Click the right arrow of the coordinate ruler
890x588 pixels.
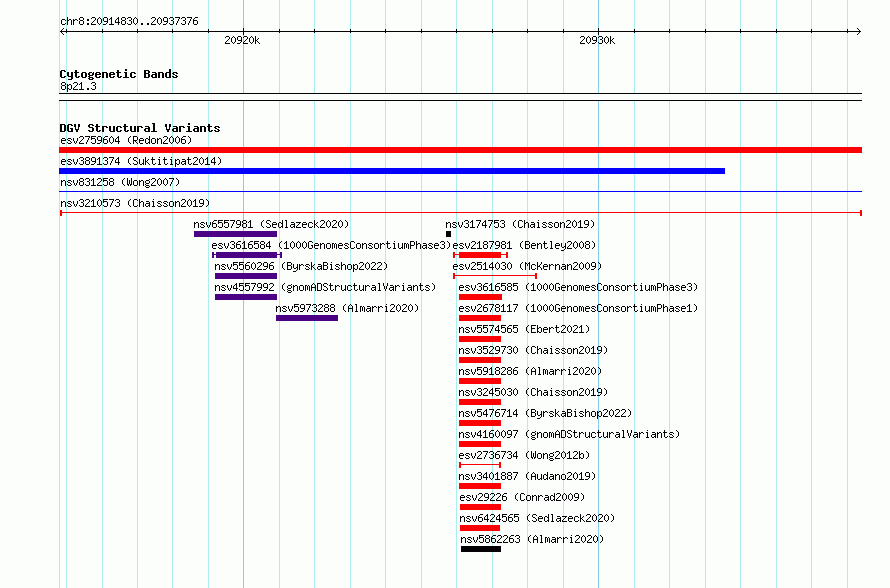coord(858,32)
